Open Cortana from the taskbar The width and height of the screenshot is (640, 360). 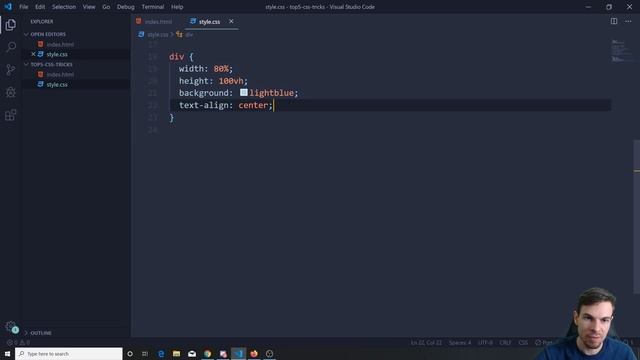pos(130,353)
